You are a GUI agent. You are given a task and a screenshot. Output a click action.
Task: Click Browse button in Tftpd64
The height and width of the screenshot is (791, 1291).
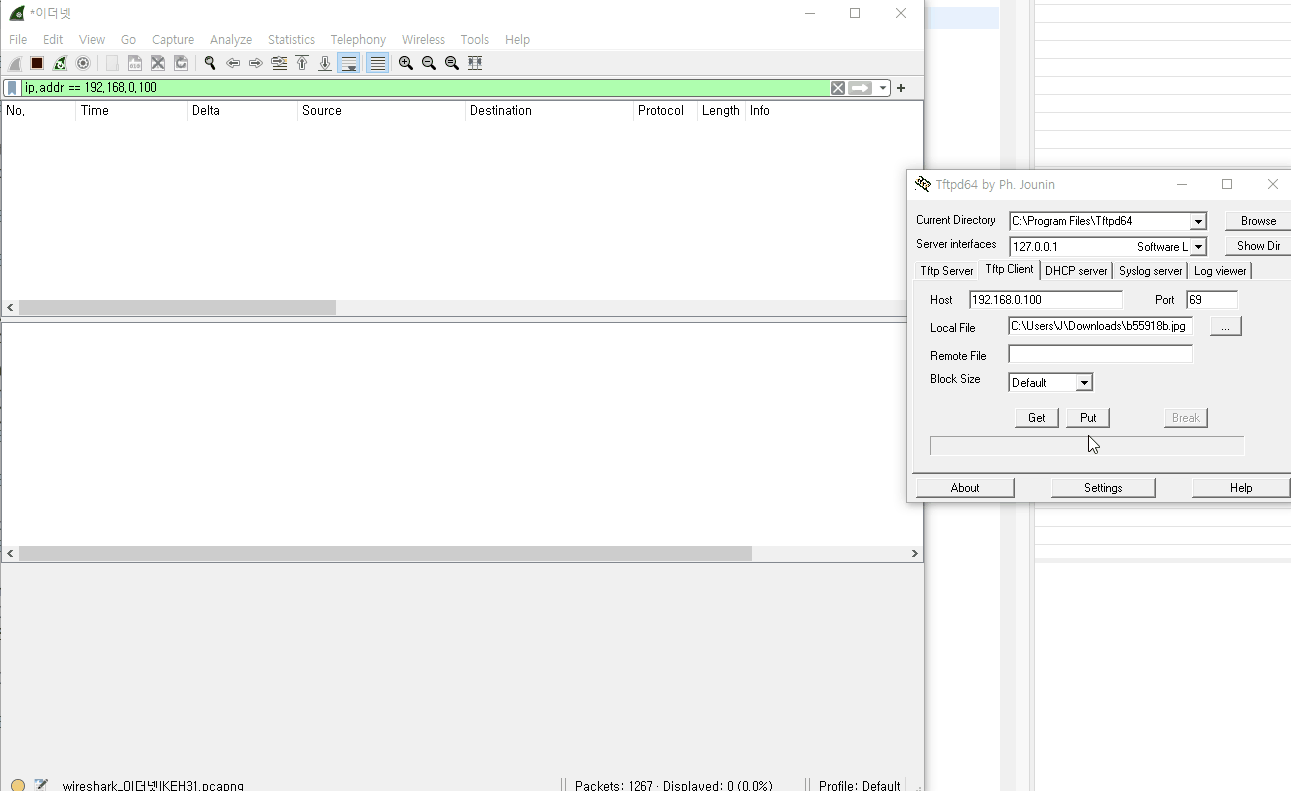[x=1258, y=221]
